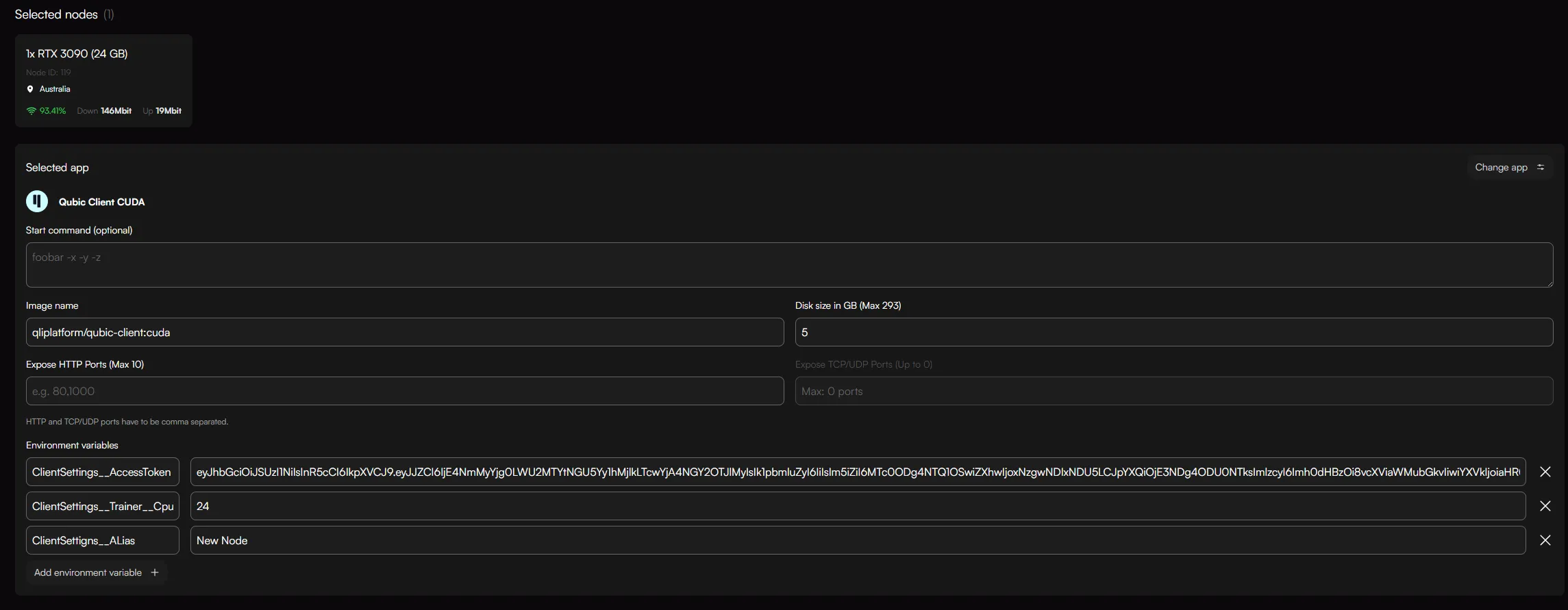The image size is (1568, 610).
Task: Focus the Expose HTTP Ports field
Action: pos(405,391)
